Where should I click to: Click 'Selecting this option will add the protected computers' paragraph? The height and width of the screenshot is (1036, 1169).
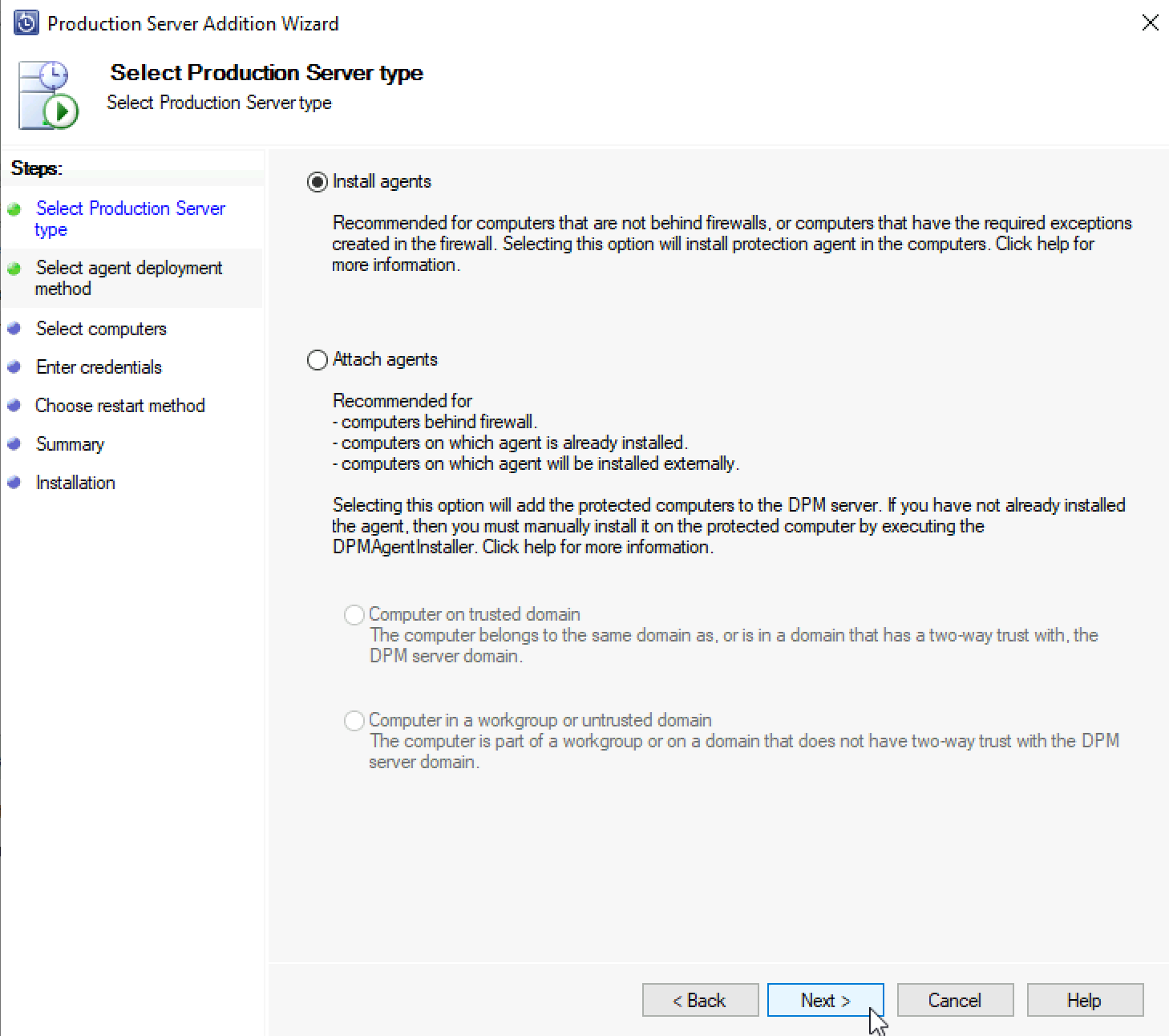click(x=729, y=526)
